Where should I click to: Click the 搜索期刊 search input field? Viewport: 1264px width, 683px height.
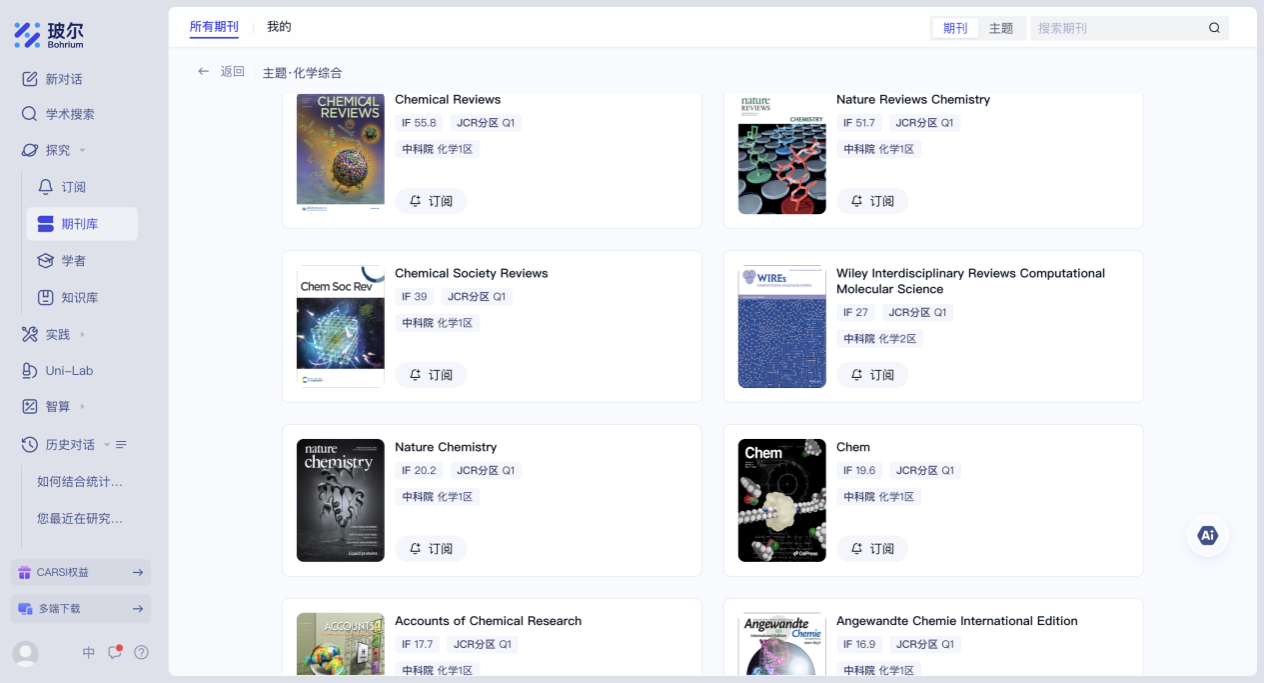[1115, 28]
